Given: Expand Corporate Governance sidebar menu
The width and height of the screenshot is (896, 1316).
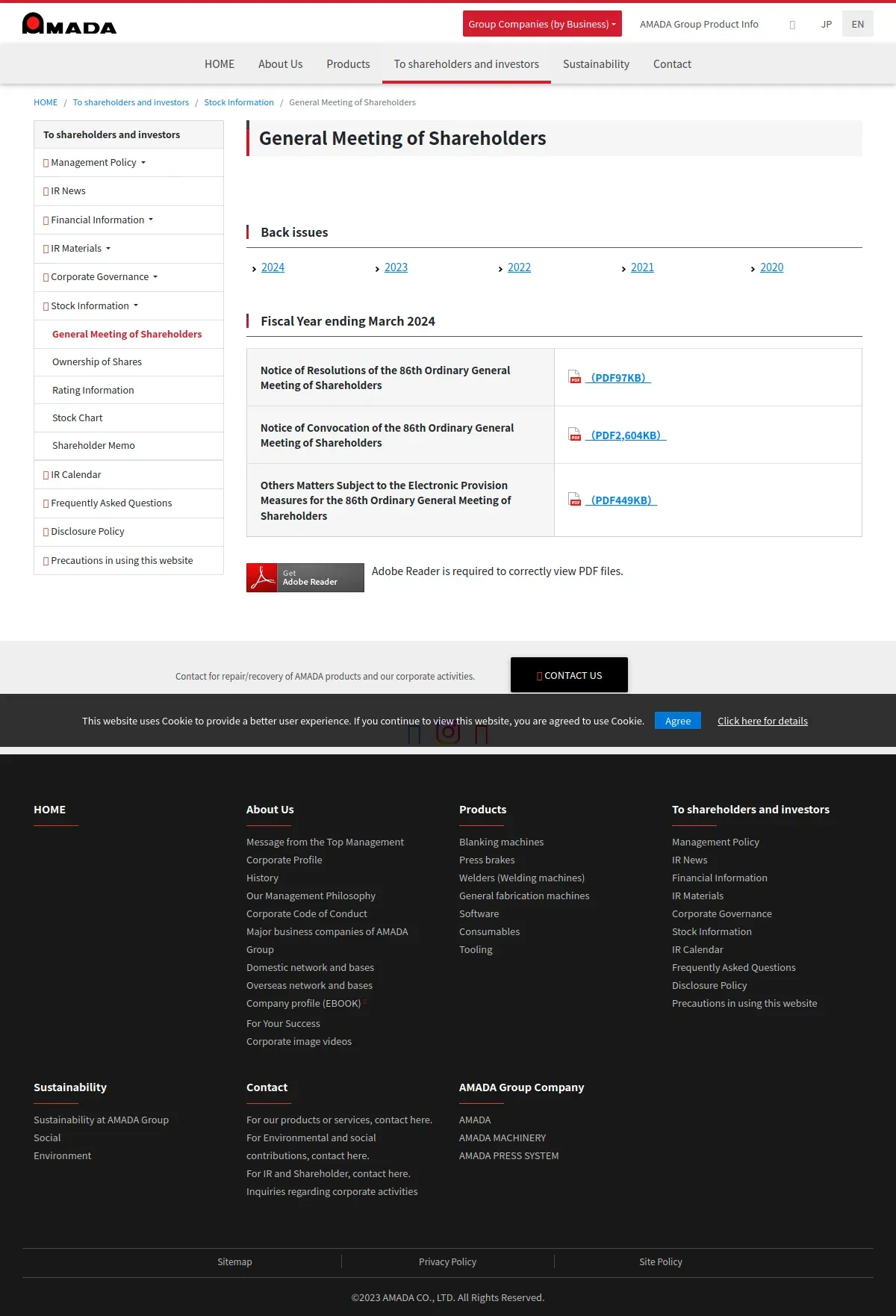Looking at the screenshot, I should [128, 277].
